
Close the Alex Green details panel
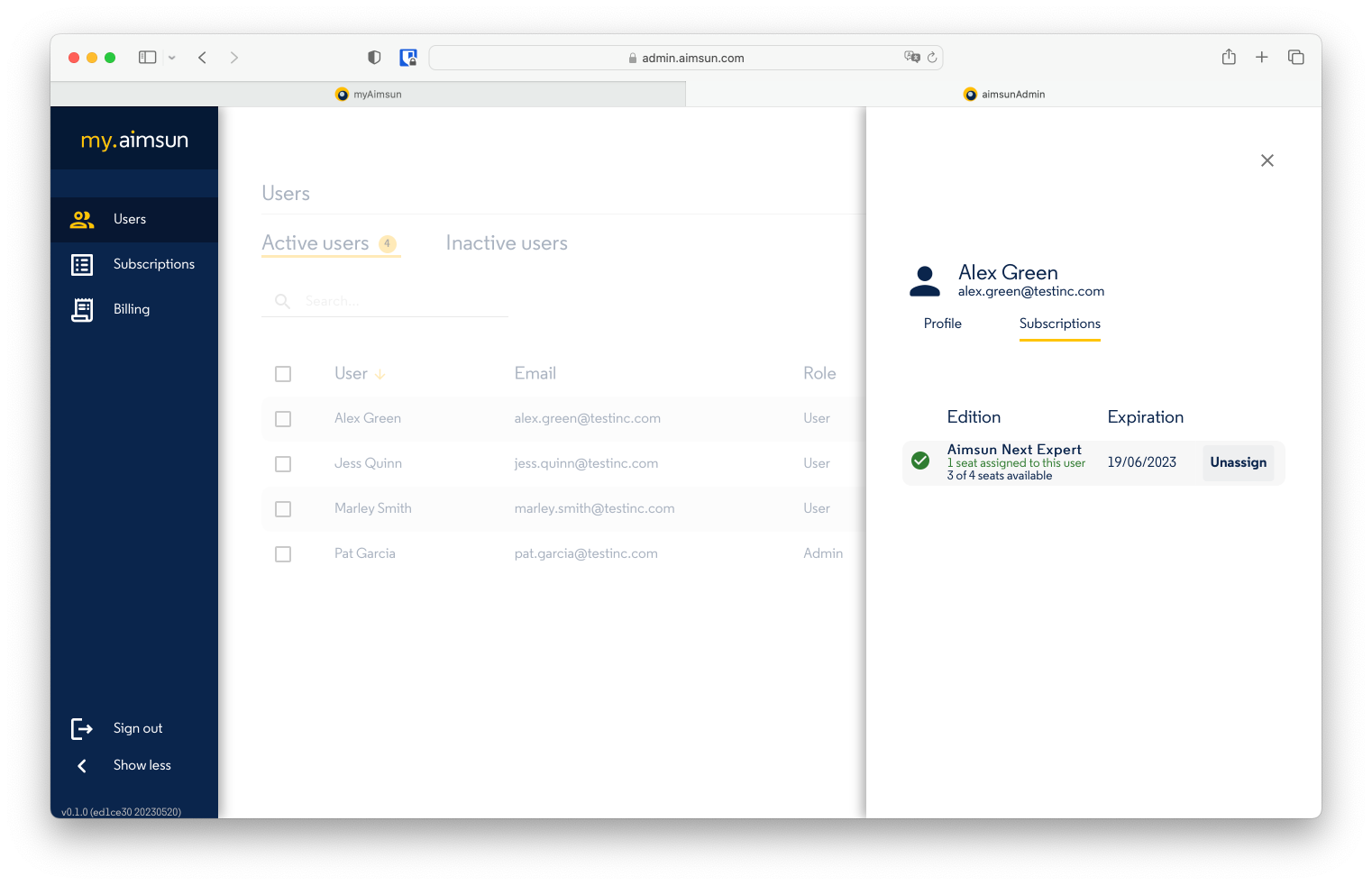coord(1267,160)
